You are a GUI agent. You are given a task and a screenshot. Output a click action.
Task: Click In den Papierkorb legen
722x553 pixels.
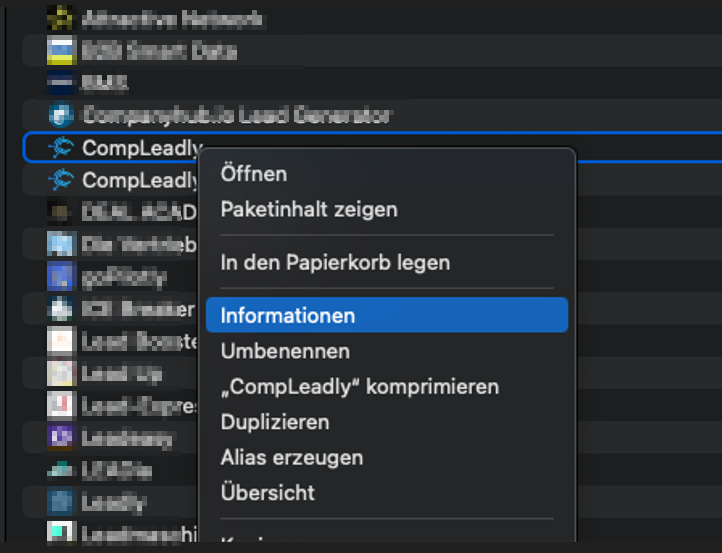(335, 263)
